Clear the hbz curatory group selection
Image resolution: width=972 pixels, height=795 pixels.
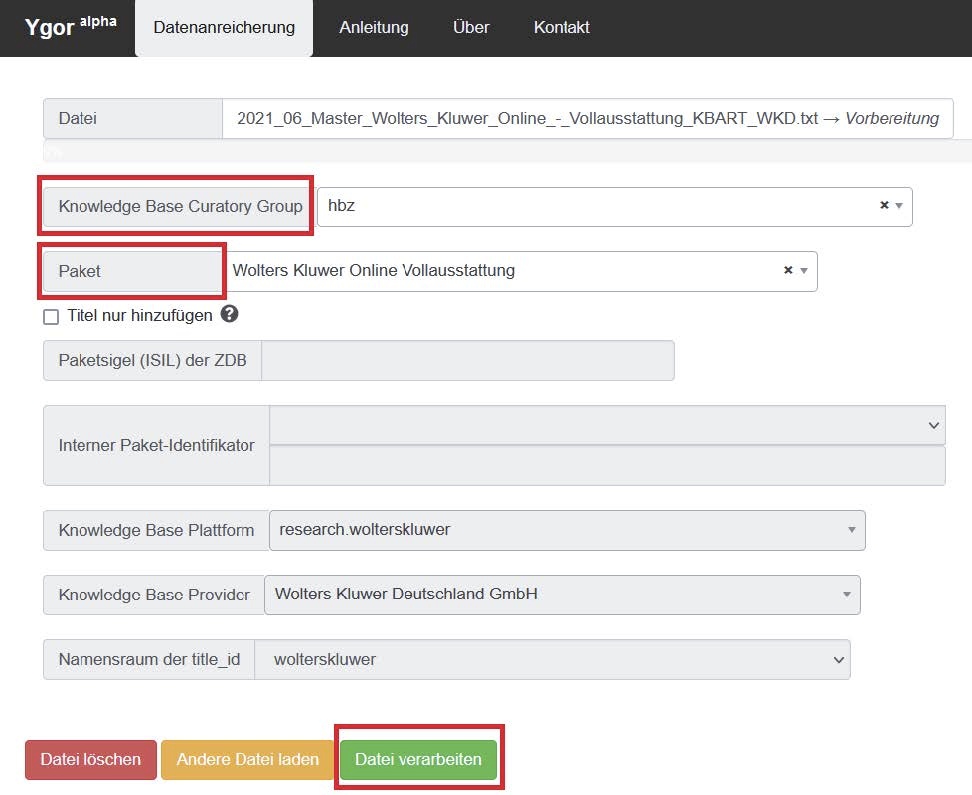click(x=884, y=206)
